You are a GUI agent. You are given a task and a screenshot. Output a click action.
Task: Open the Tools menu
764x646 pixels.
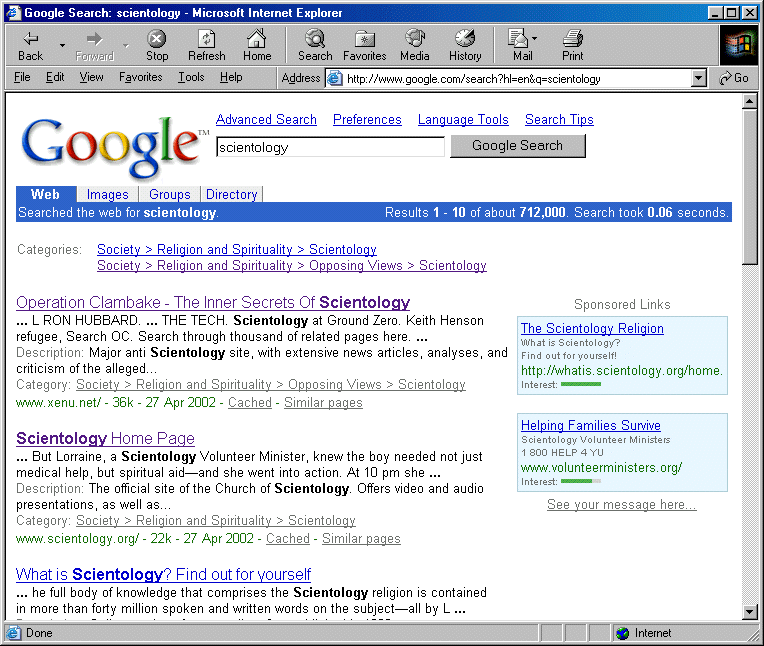pyautogui.click(x=191, y=77)
